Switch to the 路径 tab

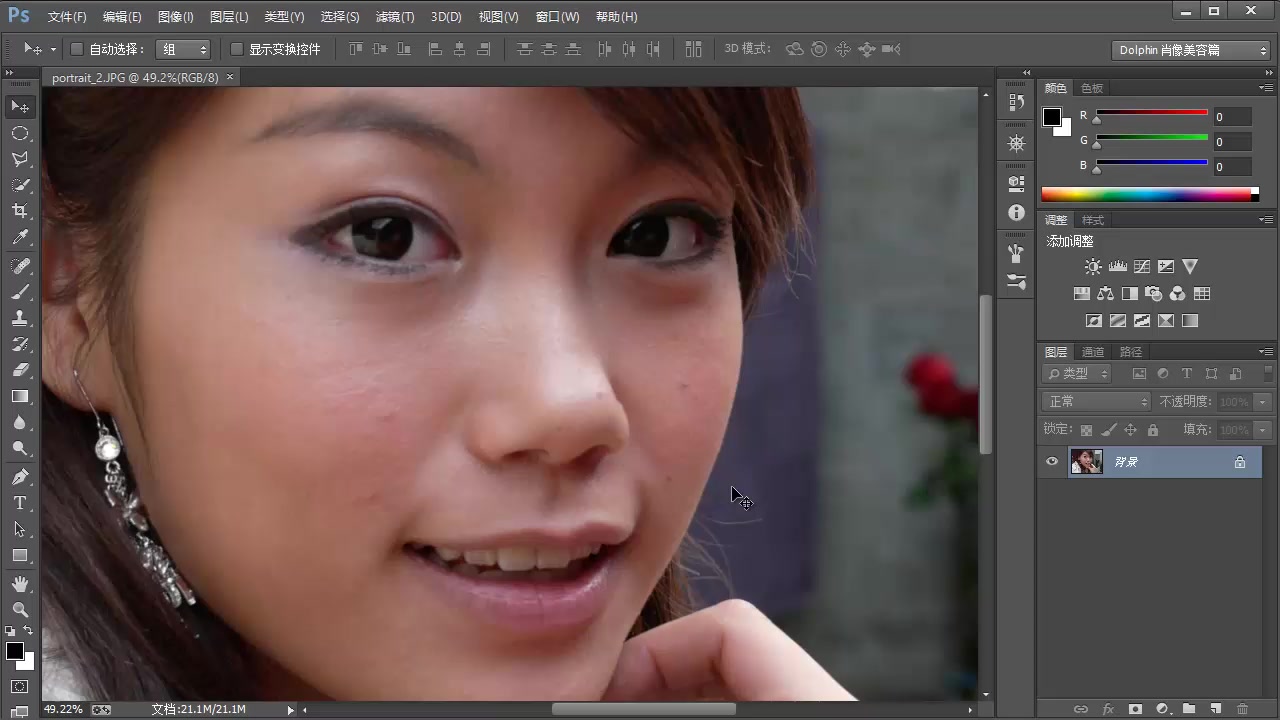[1131, 352]
